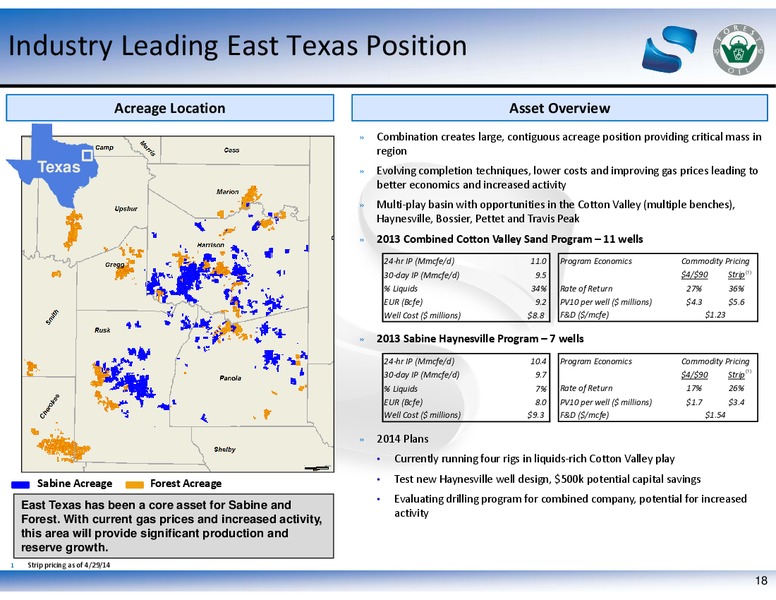Click heading '2013 Sabine Haynesville Program – 7 wells'
Viewport: 776px width, 600px height.
click(480, 339)
